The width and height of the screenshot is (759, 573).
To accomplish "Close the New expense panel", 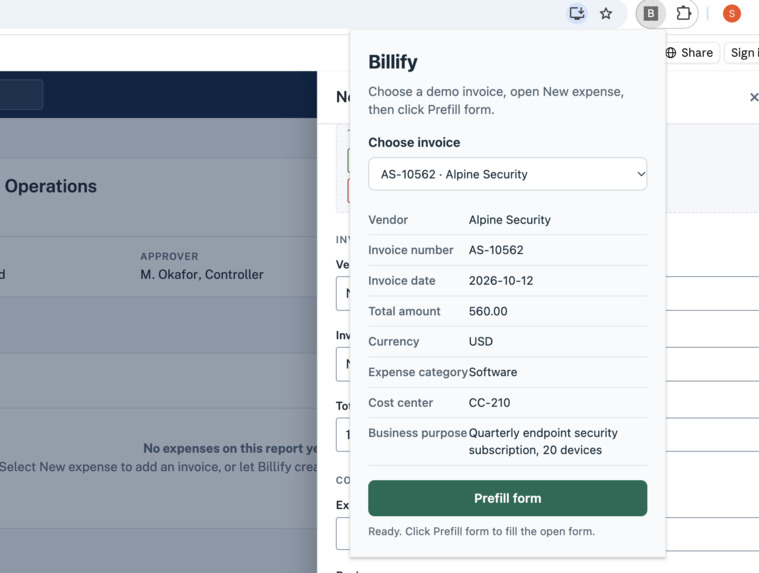I will click(x=753, y=97).
